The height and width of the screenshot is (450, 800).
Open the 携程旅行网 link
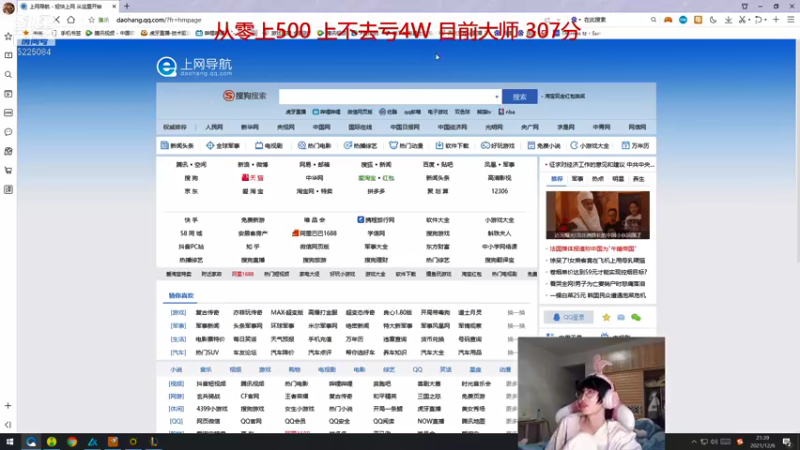point(376,220)
